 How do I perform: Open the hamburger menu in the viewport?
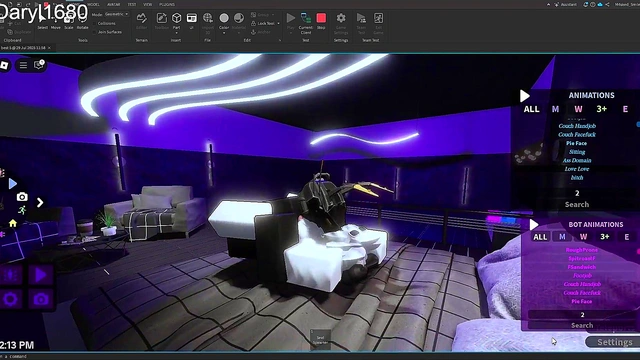23,65
